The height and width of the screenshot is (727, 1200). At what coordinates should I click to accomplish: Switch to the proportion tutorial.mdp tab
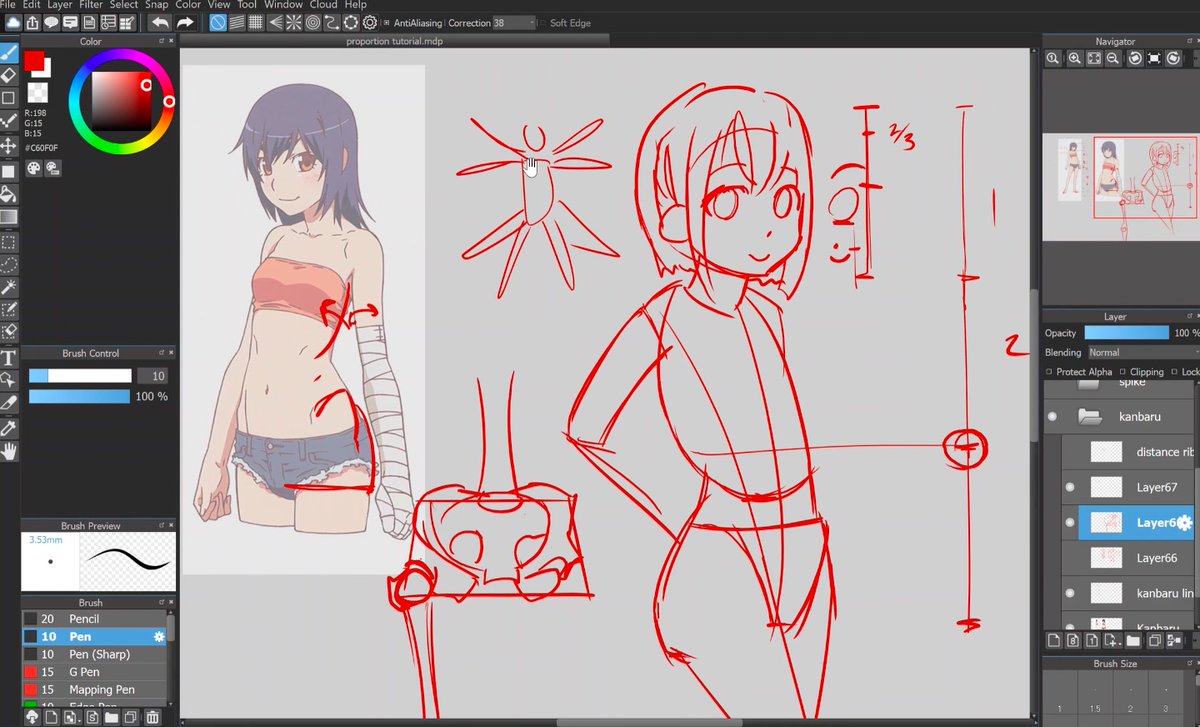click(x=394, y=41)
